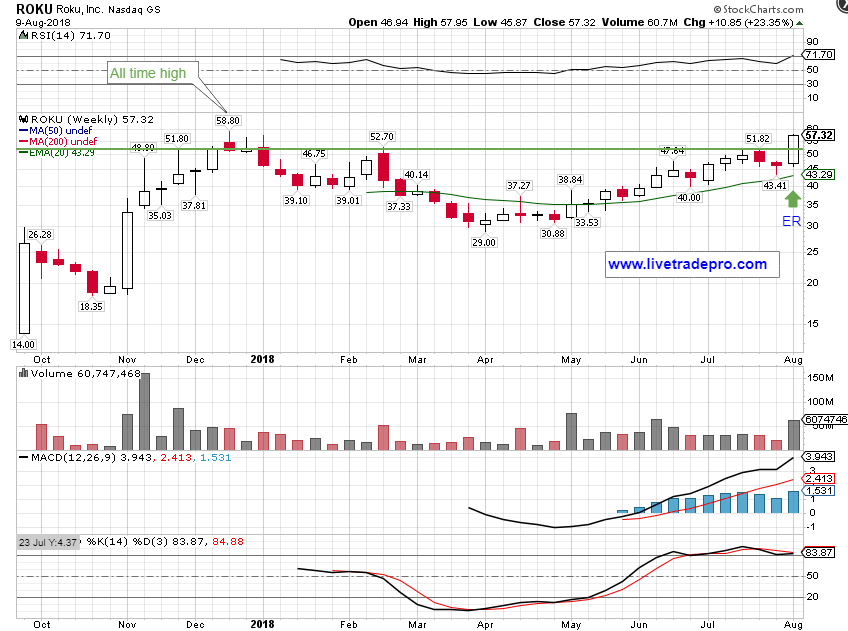The height and width of the screenshot is (631, 848).
Task: Click the 43.29 EMA value tag
Action: pyautogui.click(x=819, y=175)
